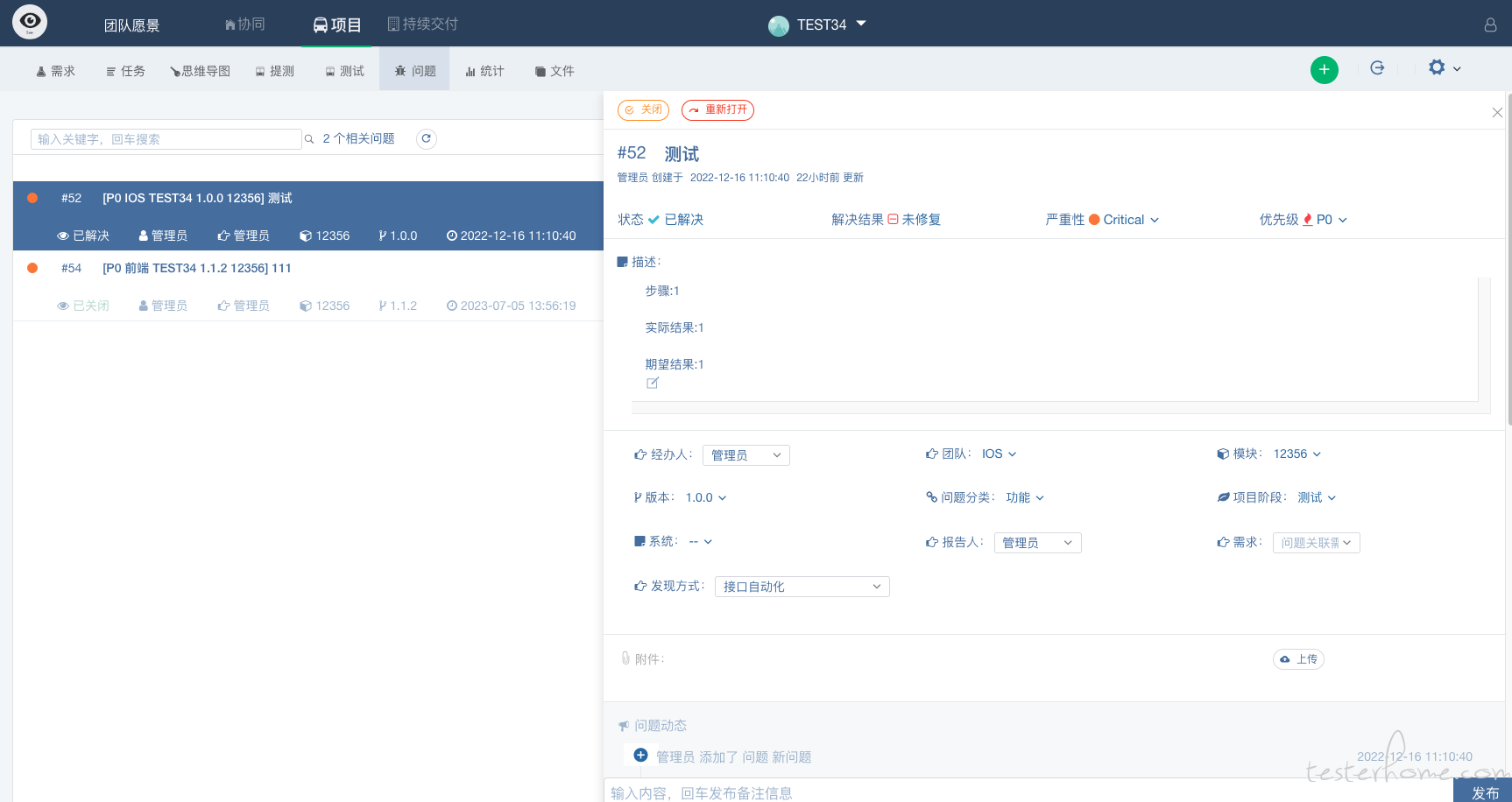The height and width of the screenshot is (802, 1512).
Task: Click the search magnifier icon
Action: [x=309, y=139]
